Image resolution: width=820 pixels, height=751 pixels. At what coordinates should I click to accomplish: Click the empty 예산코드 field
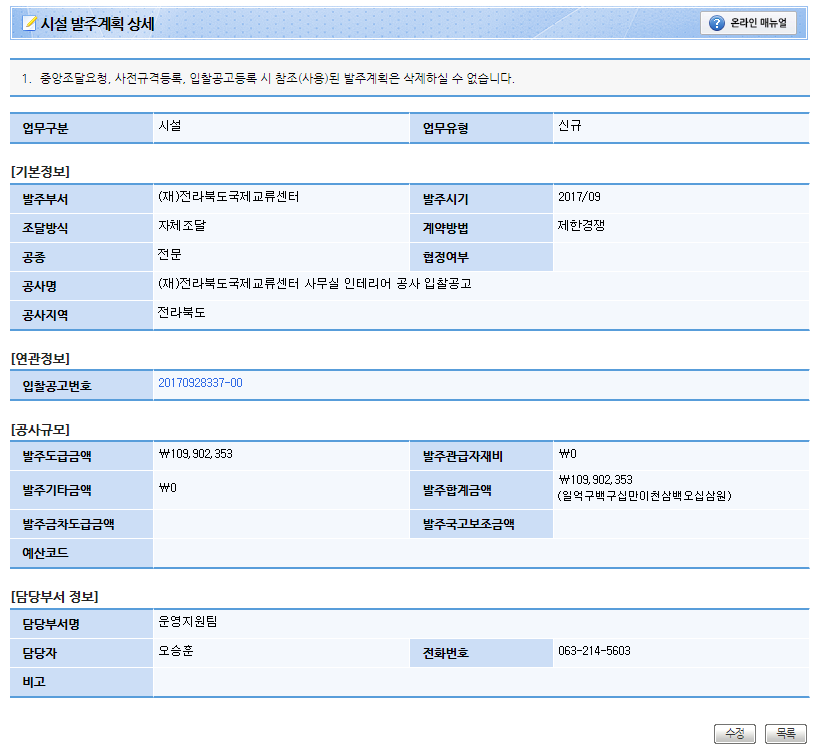480,553
